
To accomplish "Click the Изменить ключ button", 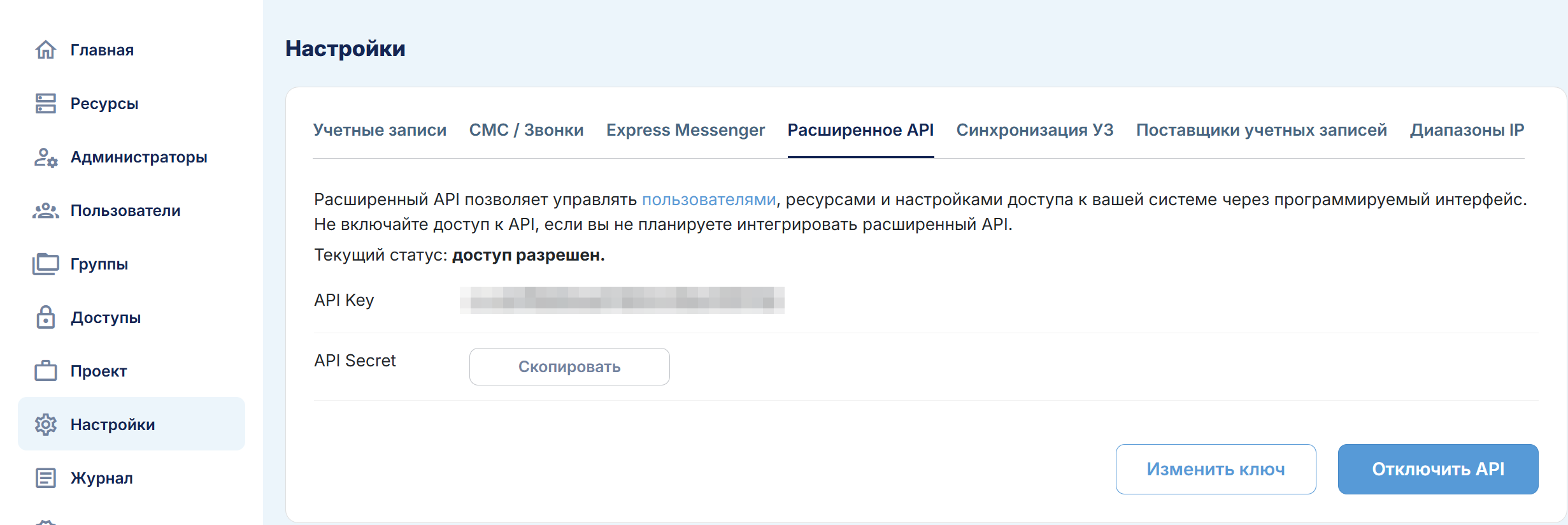I will 1215,469.
